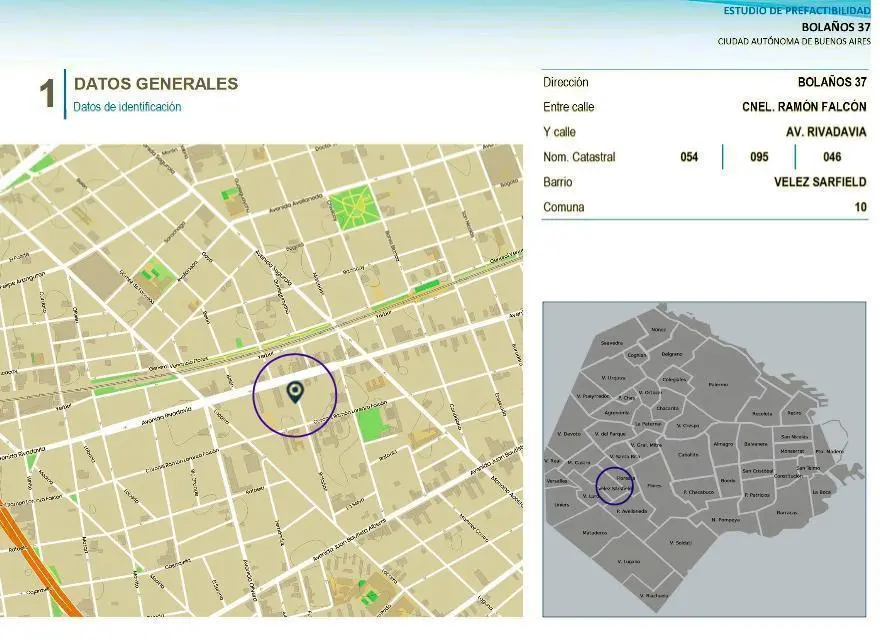Click 'V. Lugano' on the neighborhoods map

click(x=629, y=561)
